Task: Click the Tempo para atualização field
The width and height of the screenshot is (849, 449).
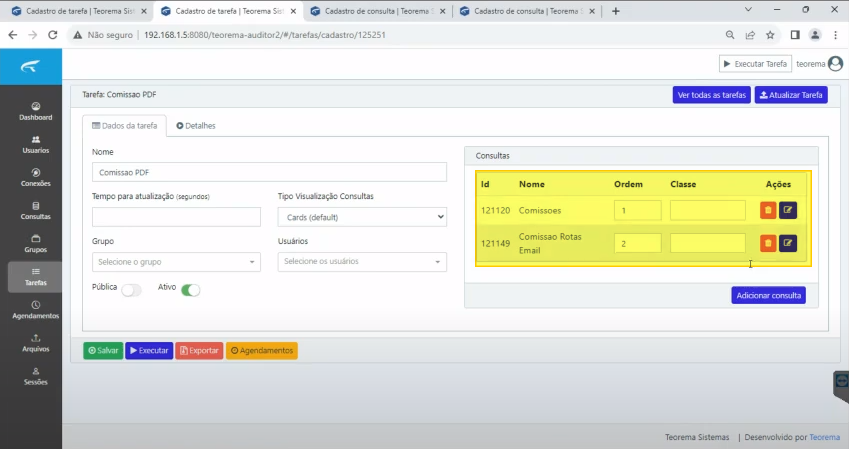Action: point(177,217)
